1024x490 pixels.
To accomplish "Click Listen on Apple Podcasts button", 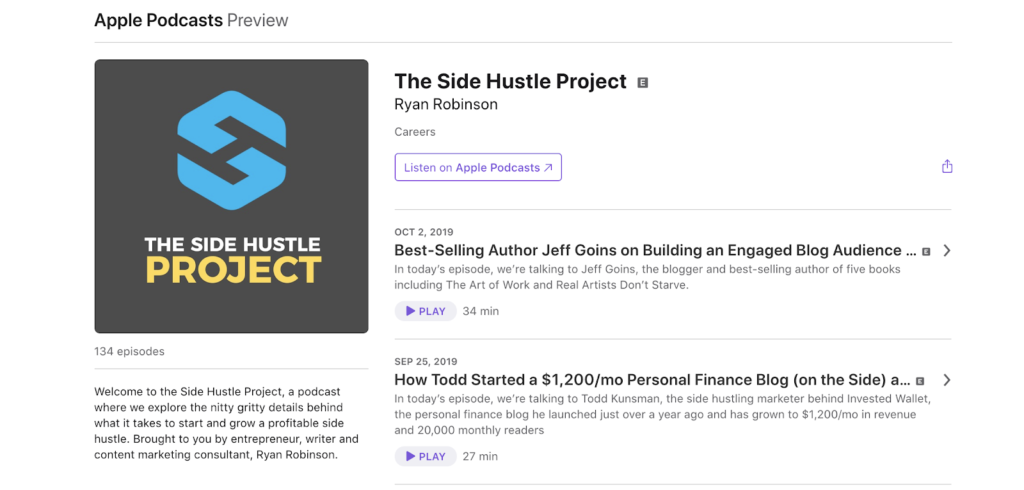I will (478, 168).
